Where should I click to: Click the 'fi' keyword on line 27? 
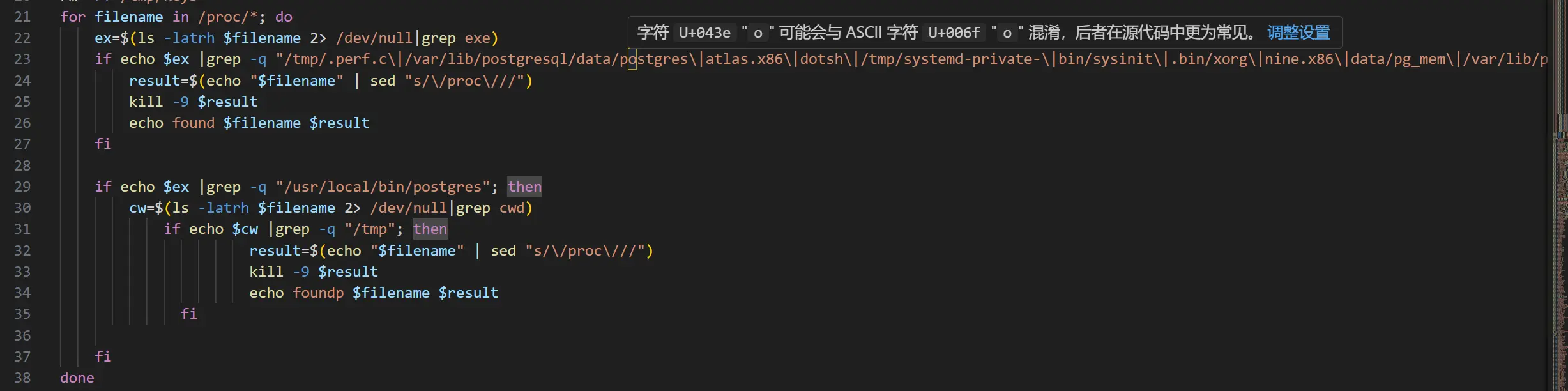[x=103, y=144]
